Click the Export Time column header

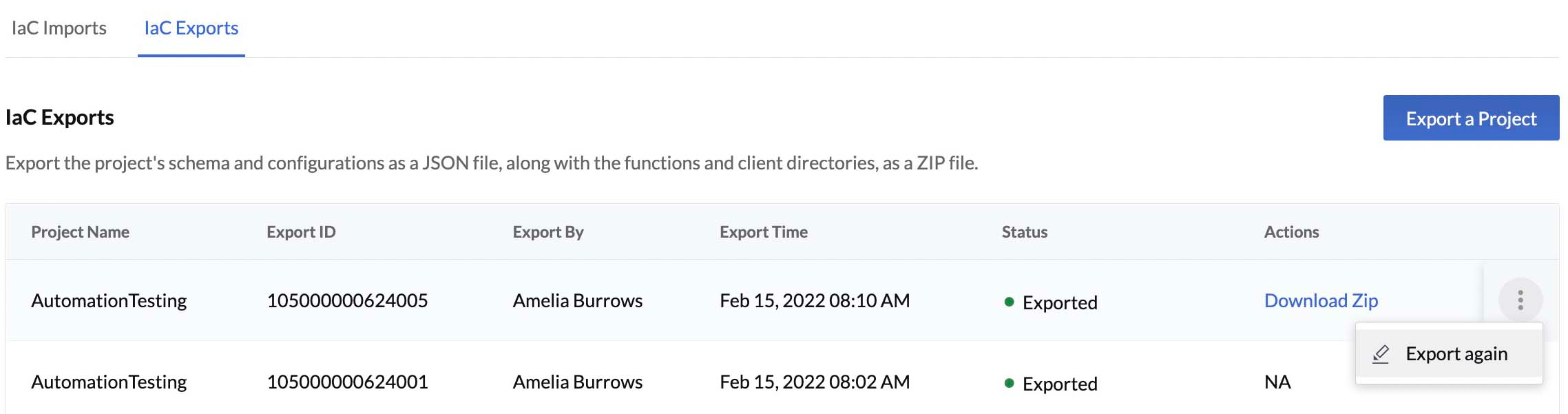click(764, 232)
